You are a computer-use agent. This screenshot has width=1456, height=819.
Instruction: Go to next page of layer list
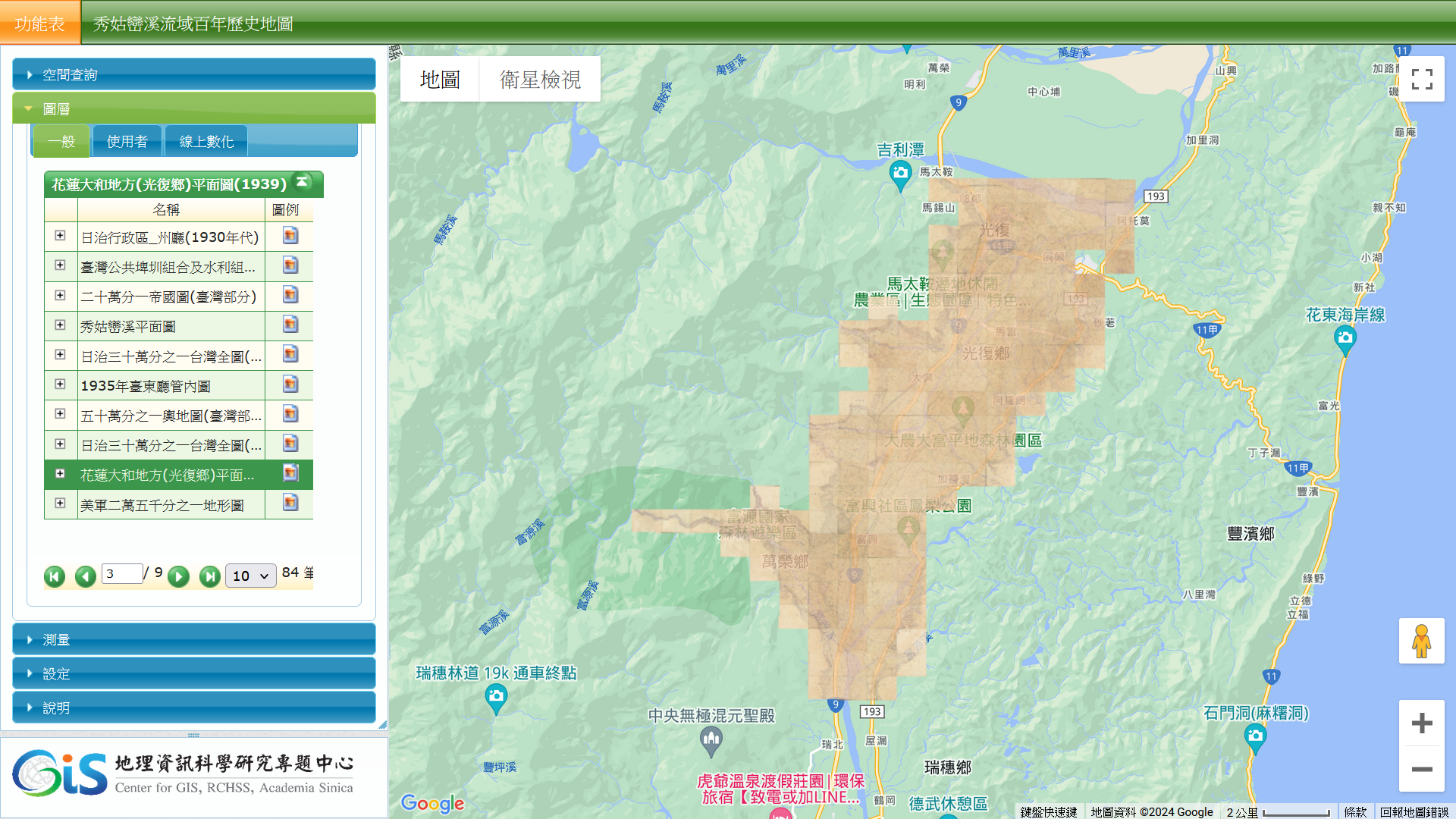tap(178, 576)
